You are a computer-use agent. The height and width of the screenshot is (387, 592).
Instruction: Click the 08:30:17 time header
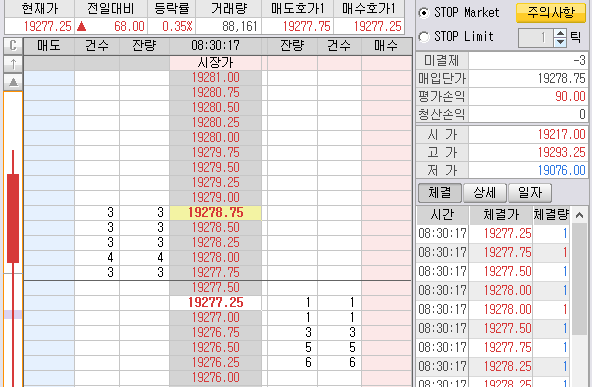coord(215,46)
